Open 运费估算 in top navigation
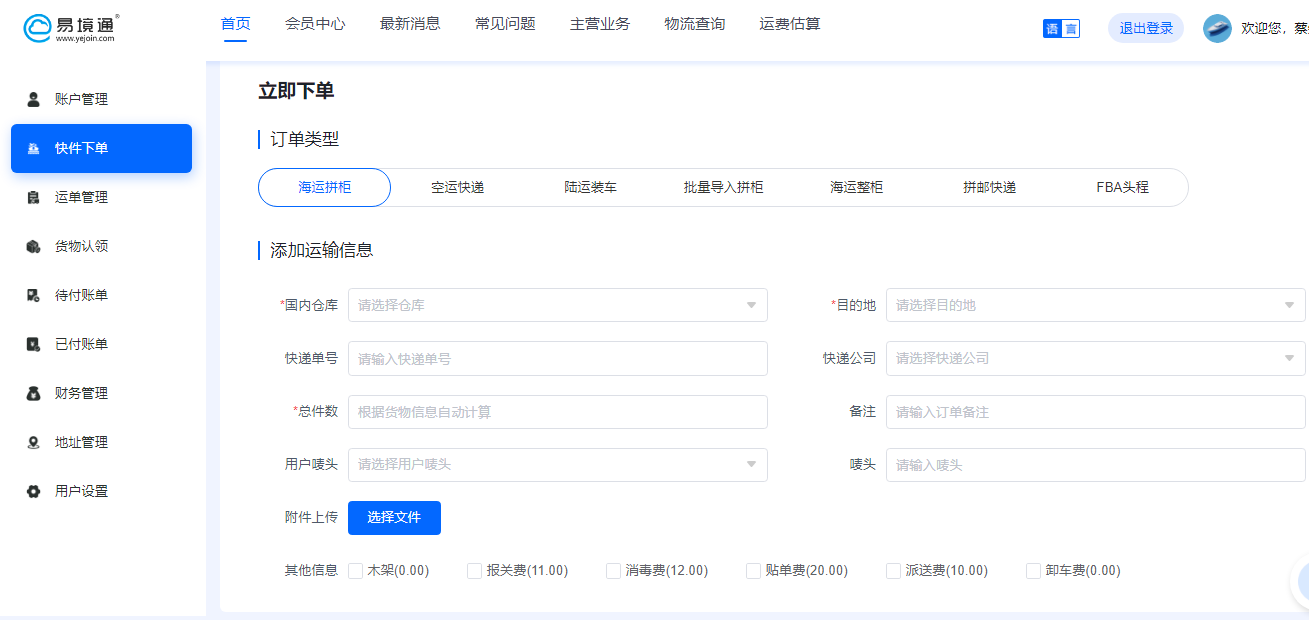 [789, 24]
